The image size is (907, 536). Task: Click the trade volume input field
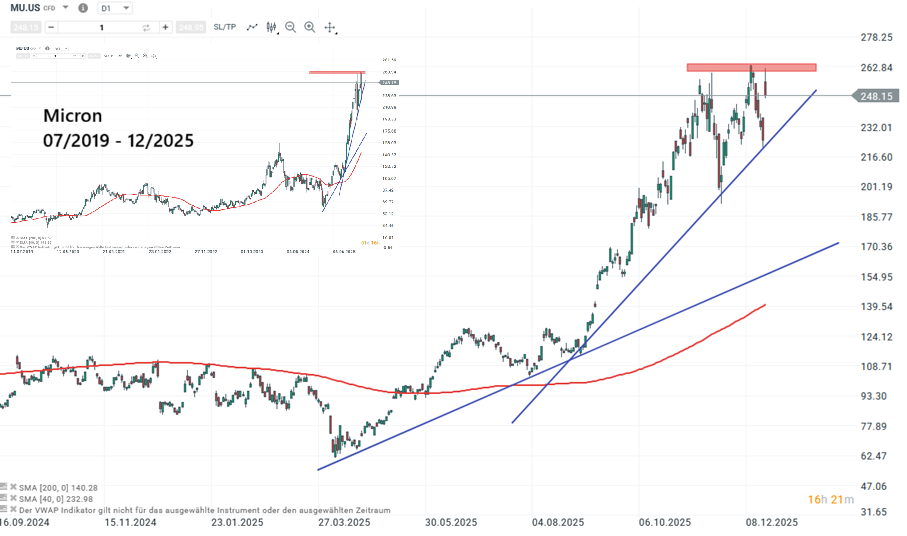(100, 27)
